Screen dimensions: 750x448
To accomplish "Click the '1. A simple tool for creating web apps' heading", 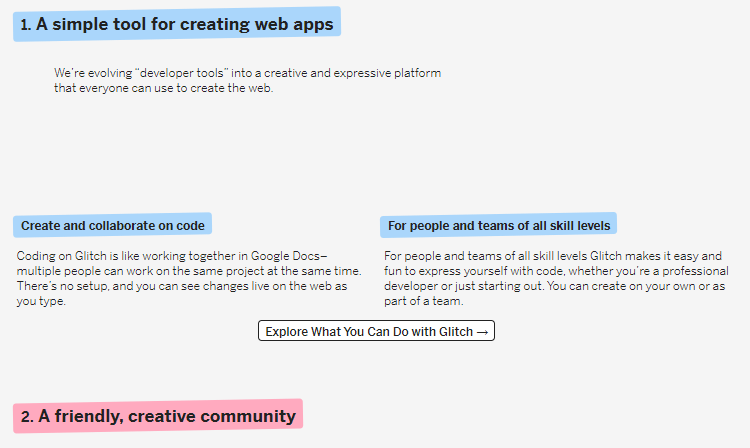I will point(177,24).
